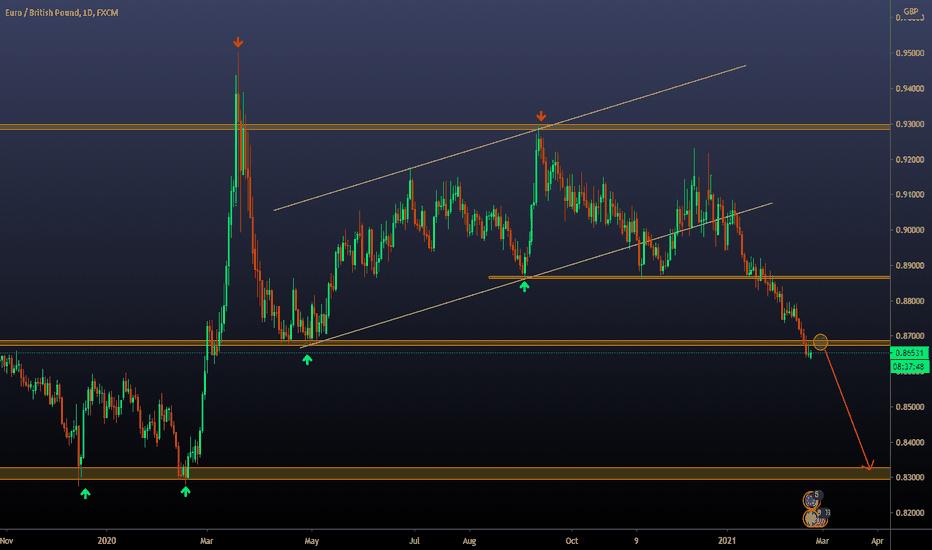This screenshot has width=932, height=550.
Task: Click the 0.83000 price axis label
Action: 910,477
